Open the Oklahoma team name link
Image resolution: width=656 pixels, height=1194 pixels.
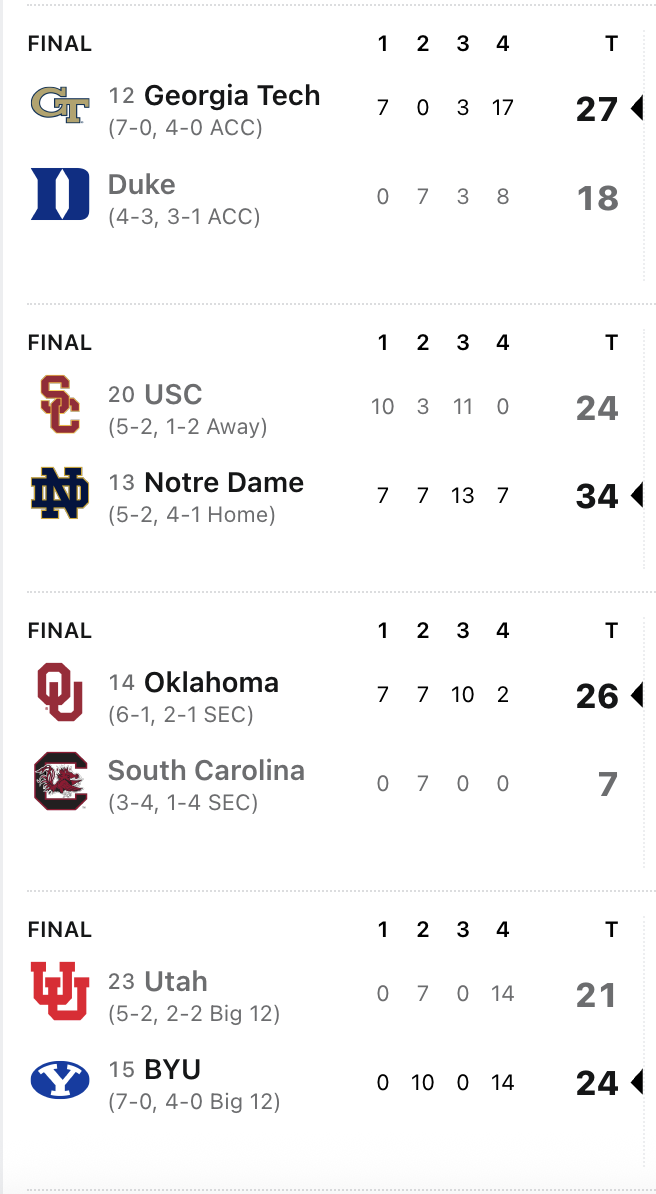211,682
